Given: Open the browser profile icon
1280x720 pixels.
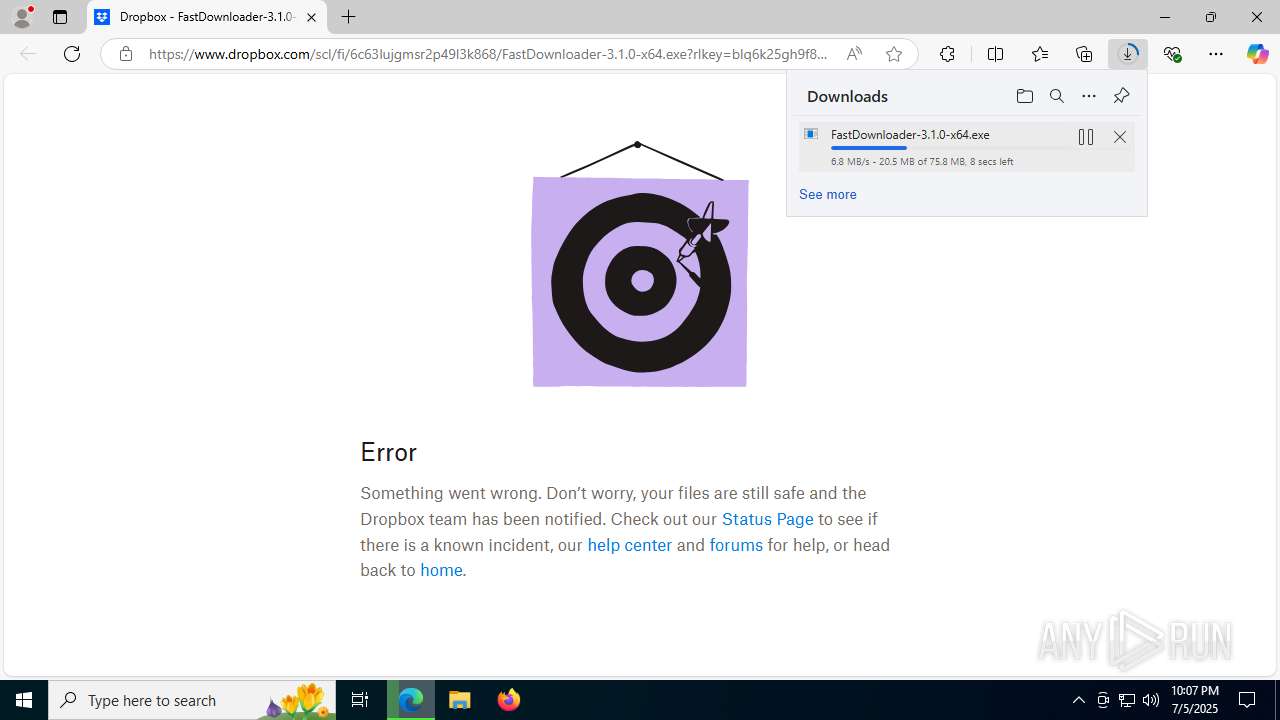Looking at the screenshot, I should [22, 17].
